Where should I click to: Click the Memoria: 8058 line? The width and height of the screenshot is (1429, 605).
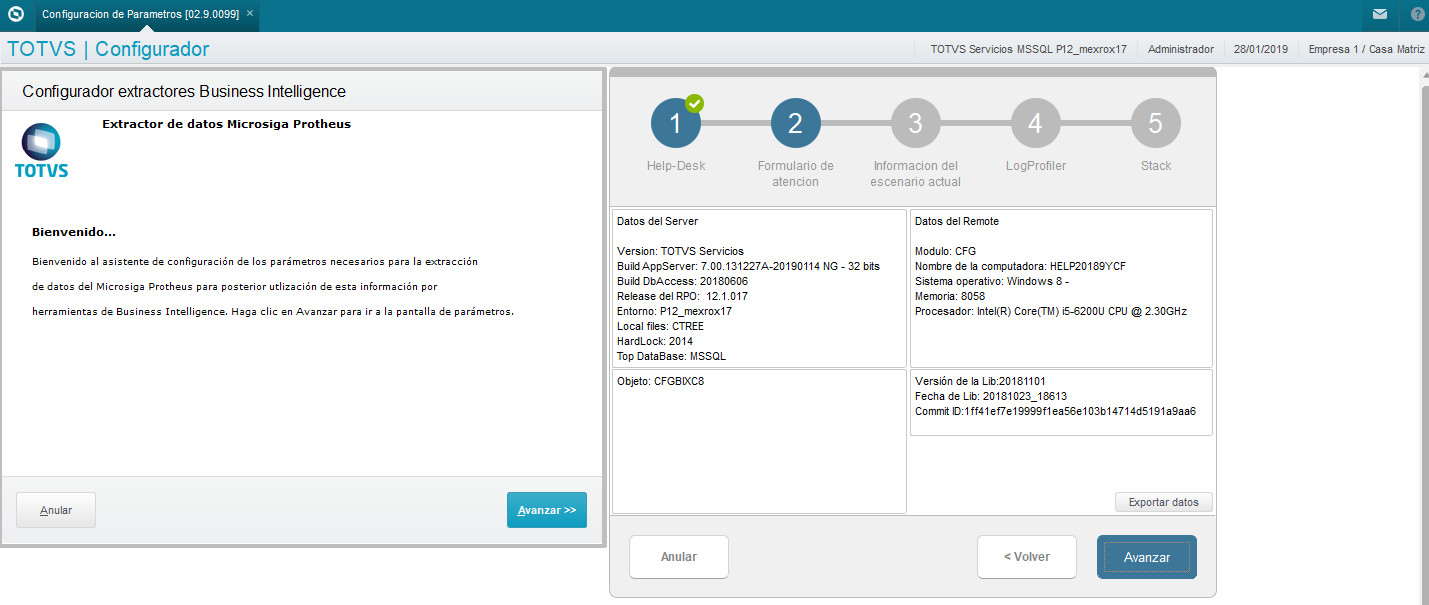(x=951, y=296)
